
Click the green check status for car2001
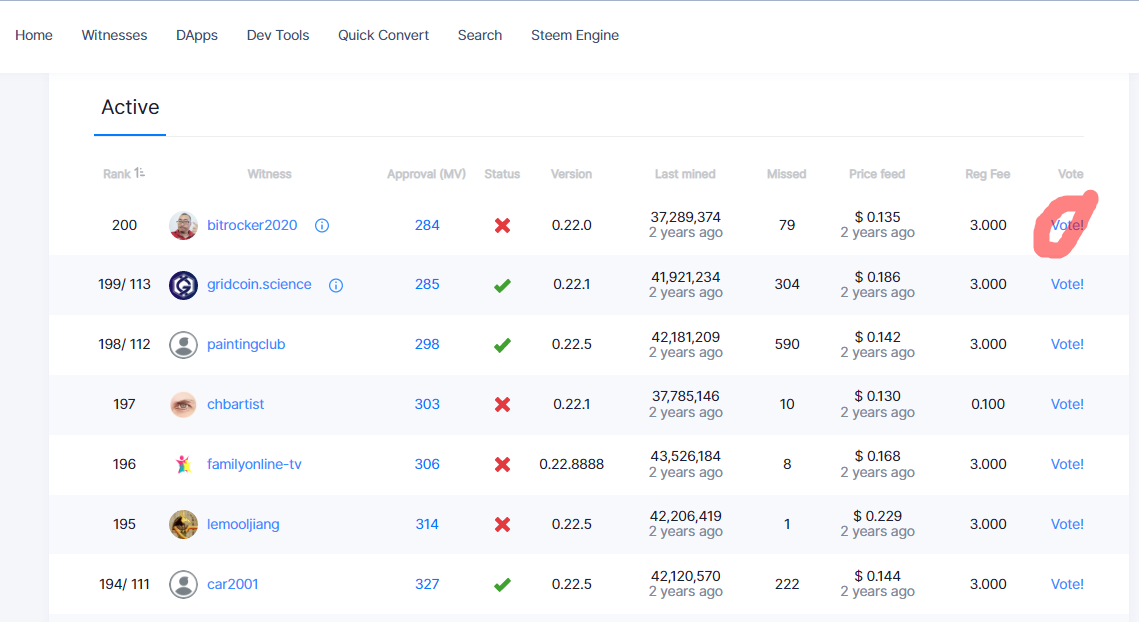(x=502, y=584)
